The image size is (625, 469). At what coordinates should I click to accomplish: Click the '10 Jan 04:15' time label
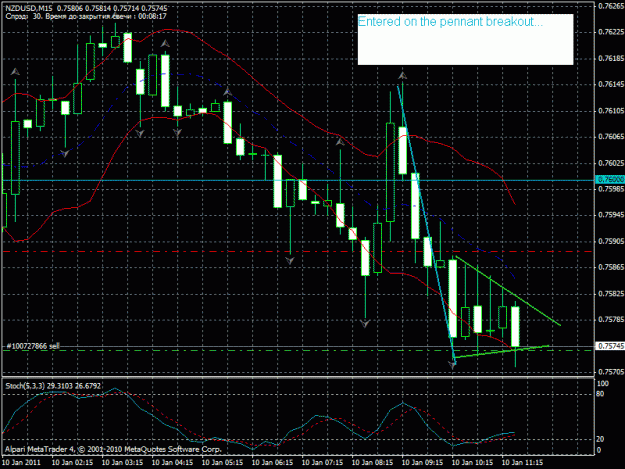173,463
